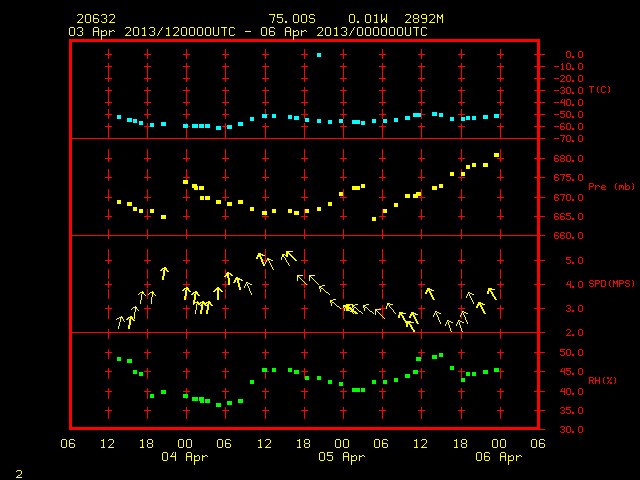Image resolution: width=640 pixels, height=480 pixels.
Task: Click the number 2 at bottom left
Action: tap(19, 474)
